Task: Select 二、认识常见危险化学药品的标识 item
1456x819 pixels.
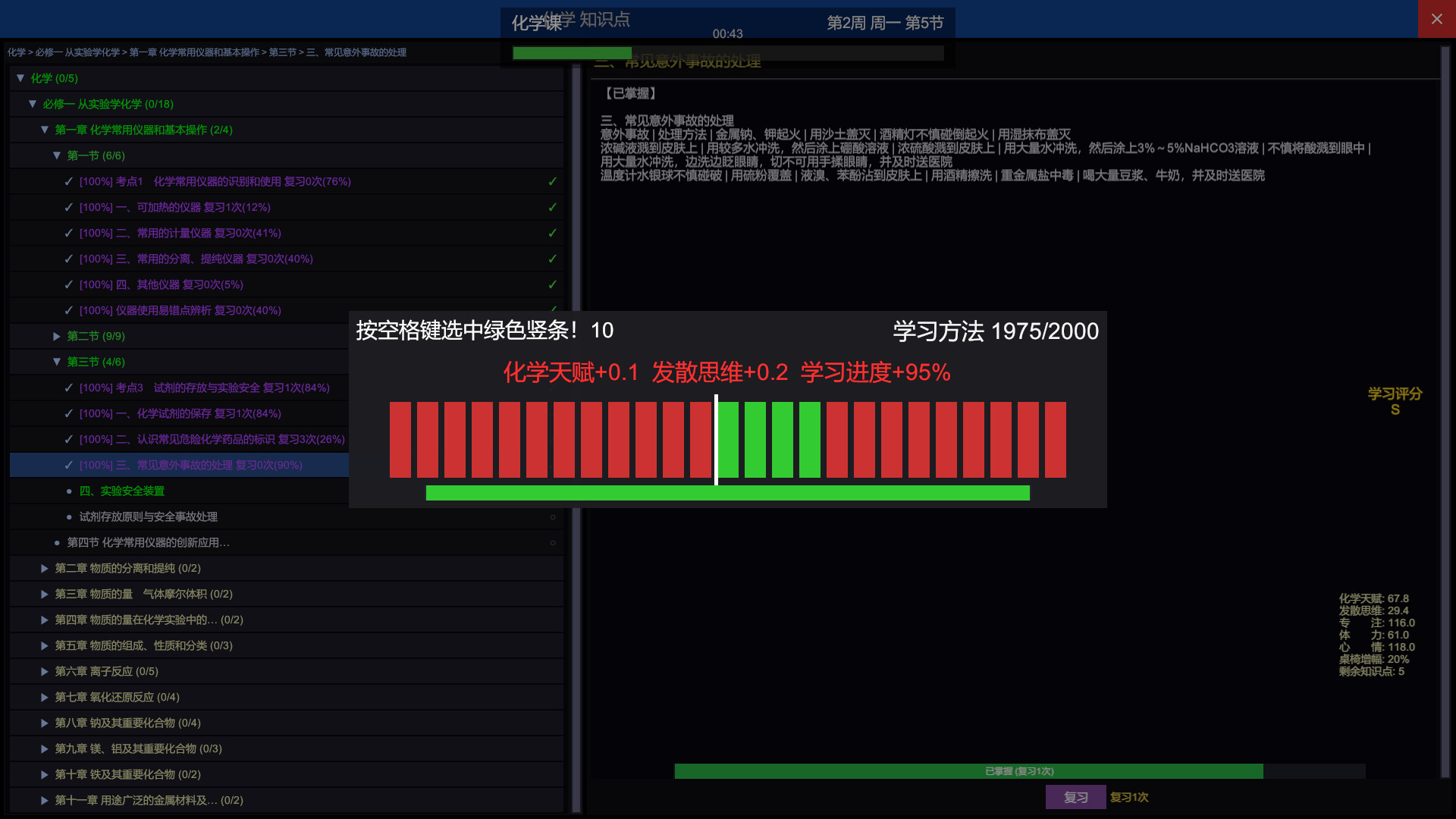Action: click(x=180, y=439)
